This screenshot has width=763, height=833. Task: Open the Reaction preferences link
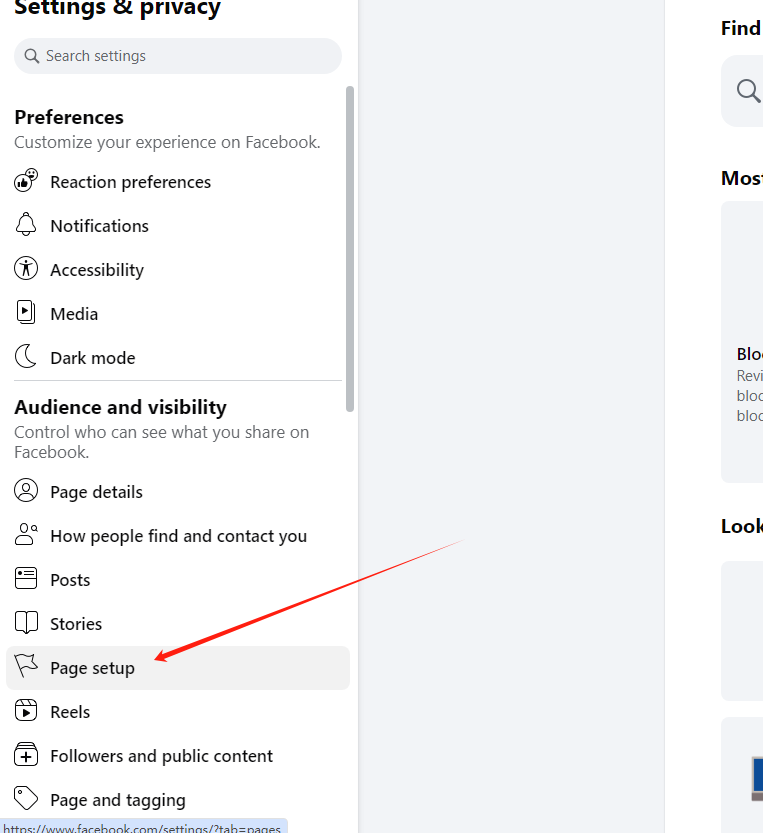click(x=130, y=182)
